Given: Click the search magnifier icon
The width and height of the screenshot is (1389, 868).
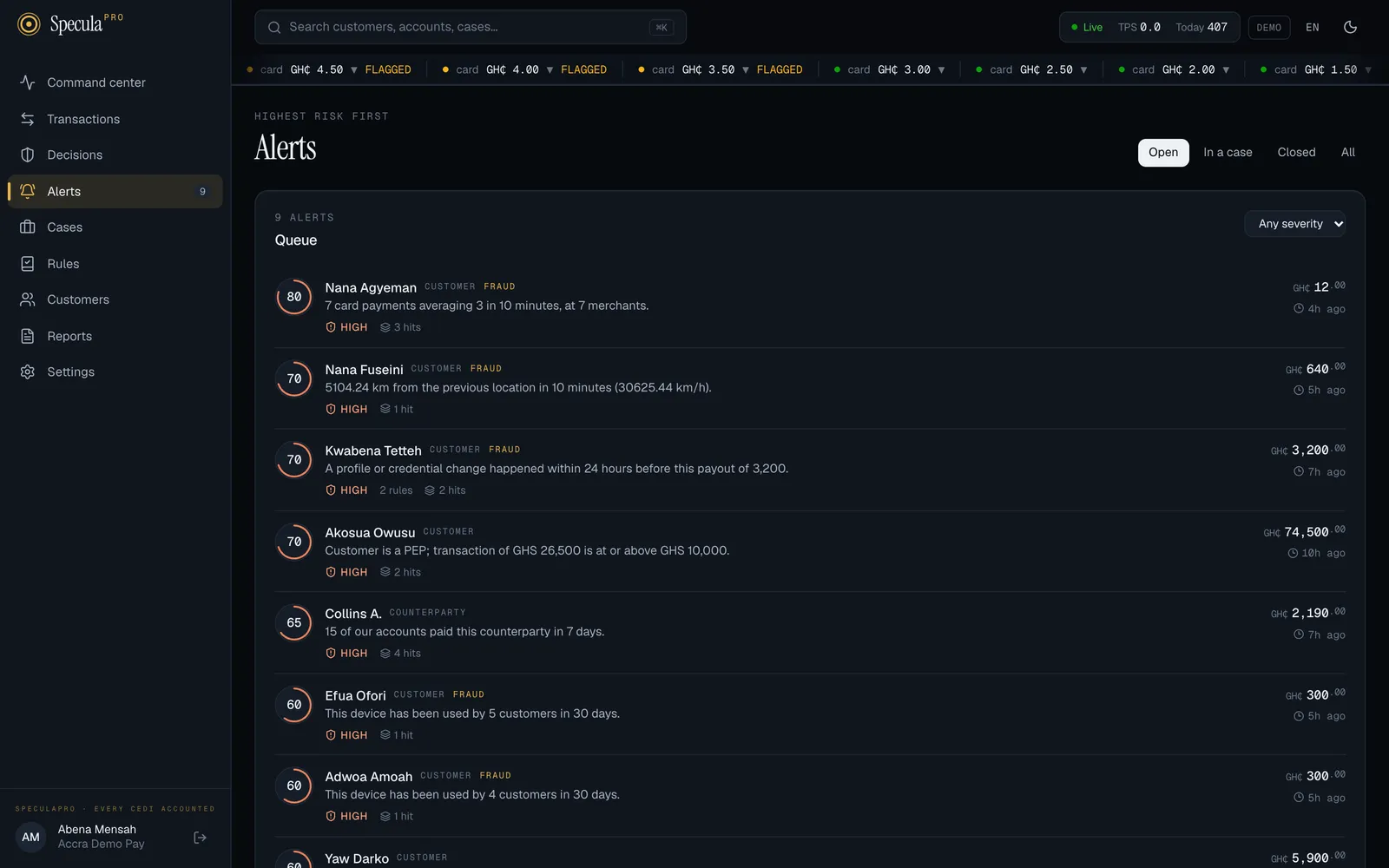Looking at the screenshot, I should (274, 27).
